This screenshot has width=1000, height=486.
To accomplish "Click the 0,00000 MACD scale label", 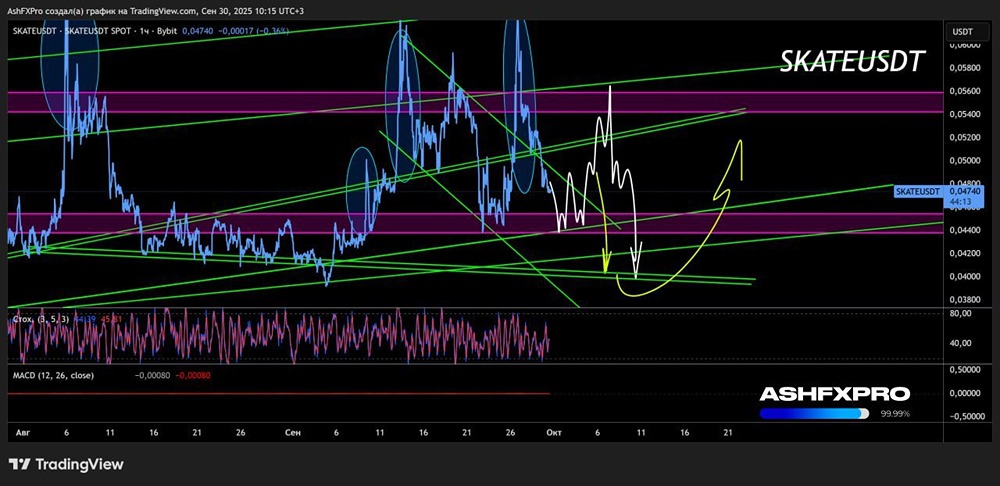I will point(965,394).
